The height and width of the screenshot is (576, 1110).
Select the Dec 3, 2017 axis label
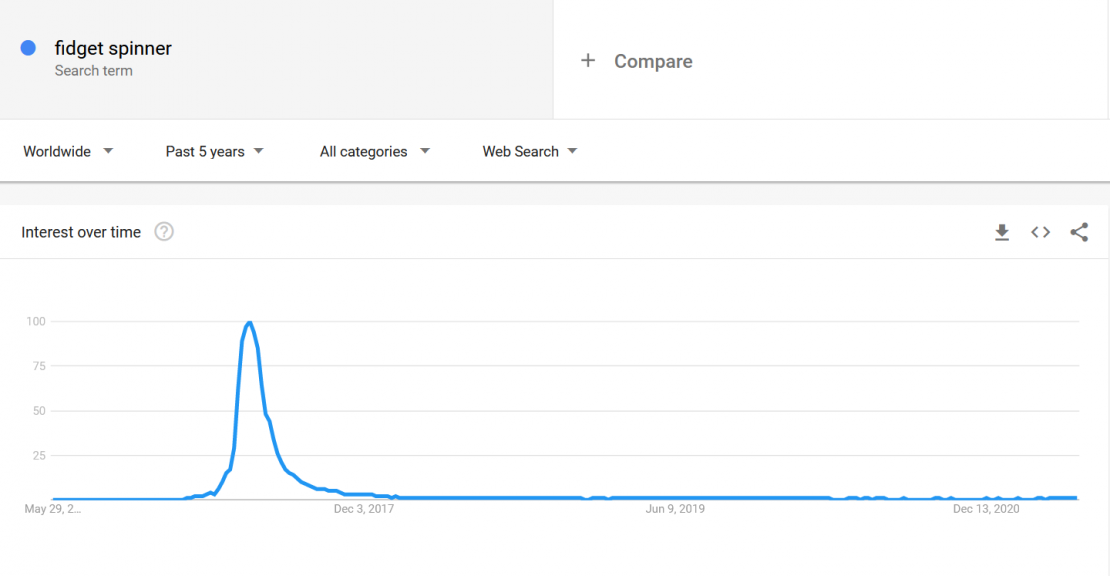click(364, 509)
